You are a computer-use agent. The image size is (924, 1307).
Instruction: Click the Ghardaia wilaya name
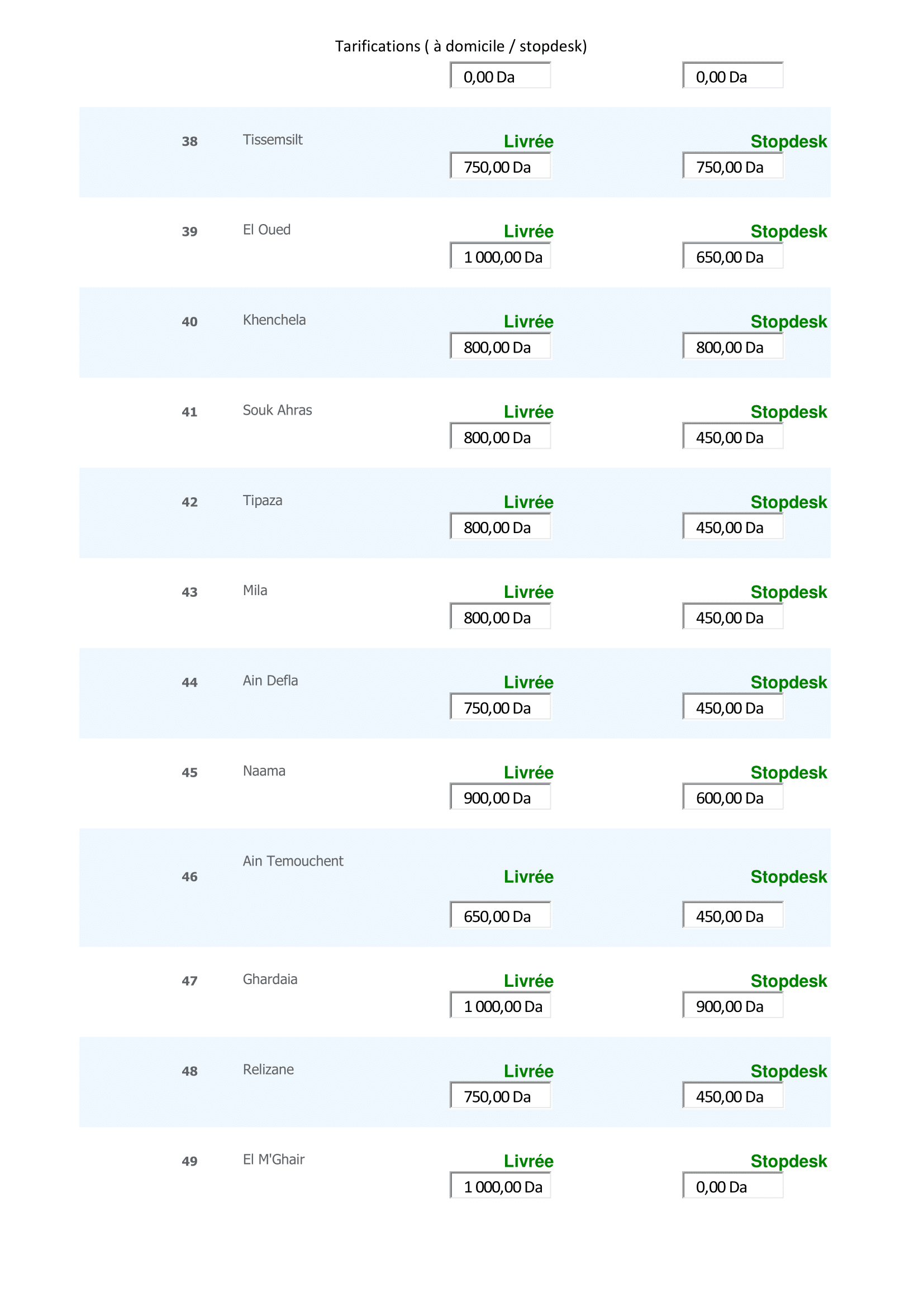click(270, 979)
